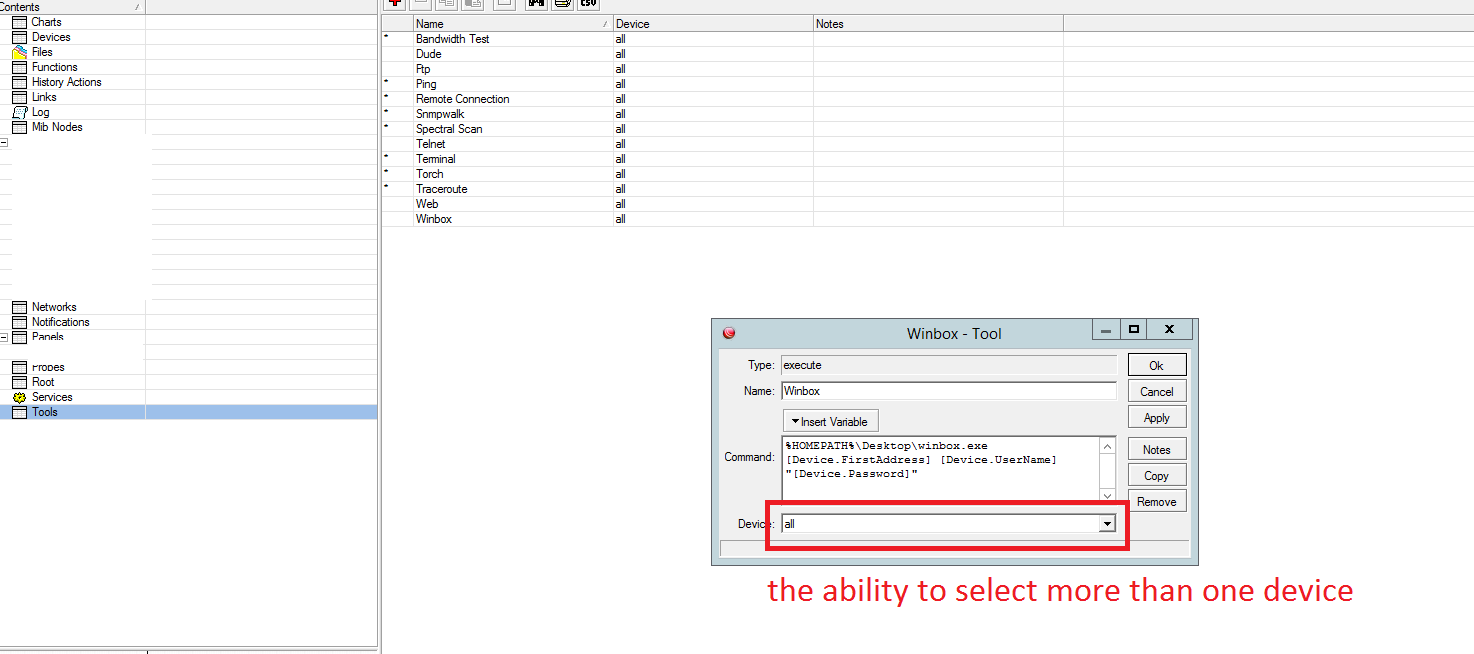The width and height of the screenshot is (1474, 654).
Task: Sort the tools list by Device column
Action: click(713, 23)
